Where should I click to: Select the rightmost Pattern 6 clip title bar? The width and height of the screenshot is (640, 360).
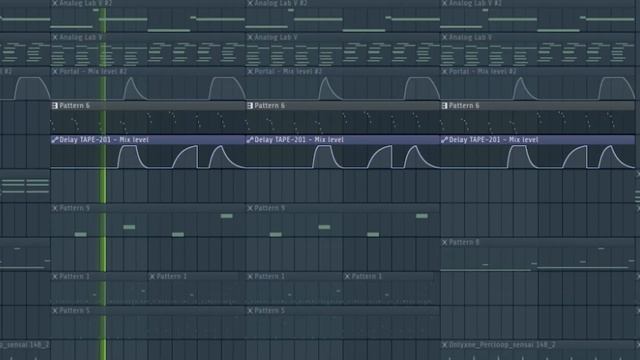pos(538,106)
